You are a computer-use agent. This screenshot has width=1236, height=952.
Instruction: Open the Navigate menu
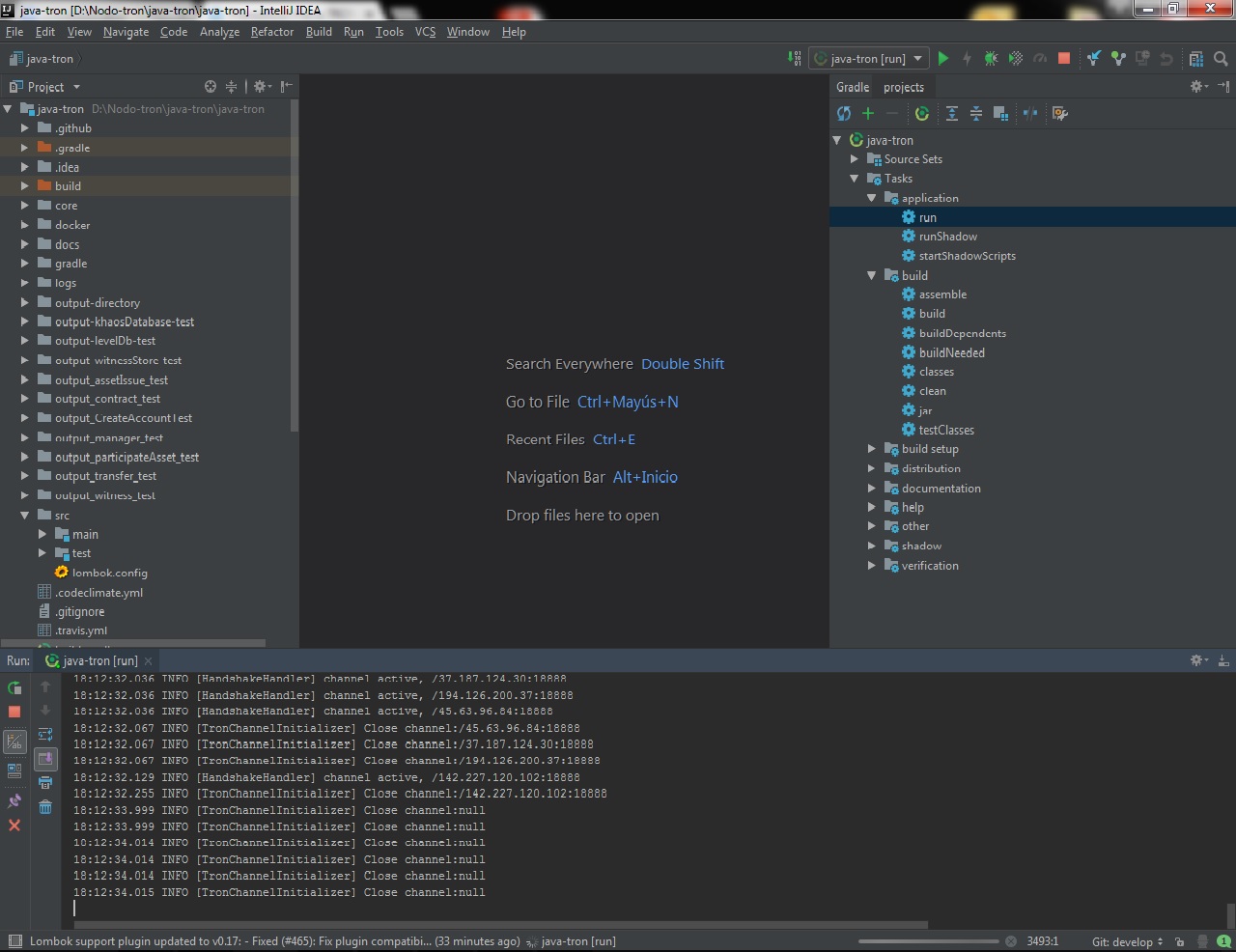pos(126,32)
